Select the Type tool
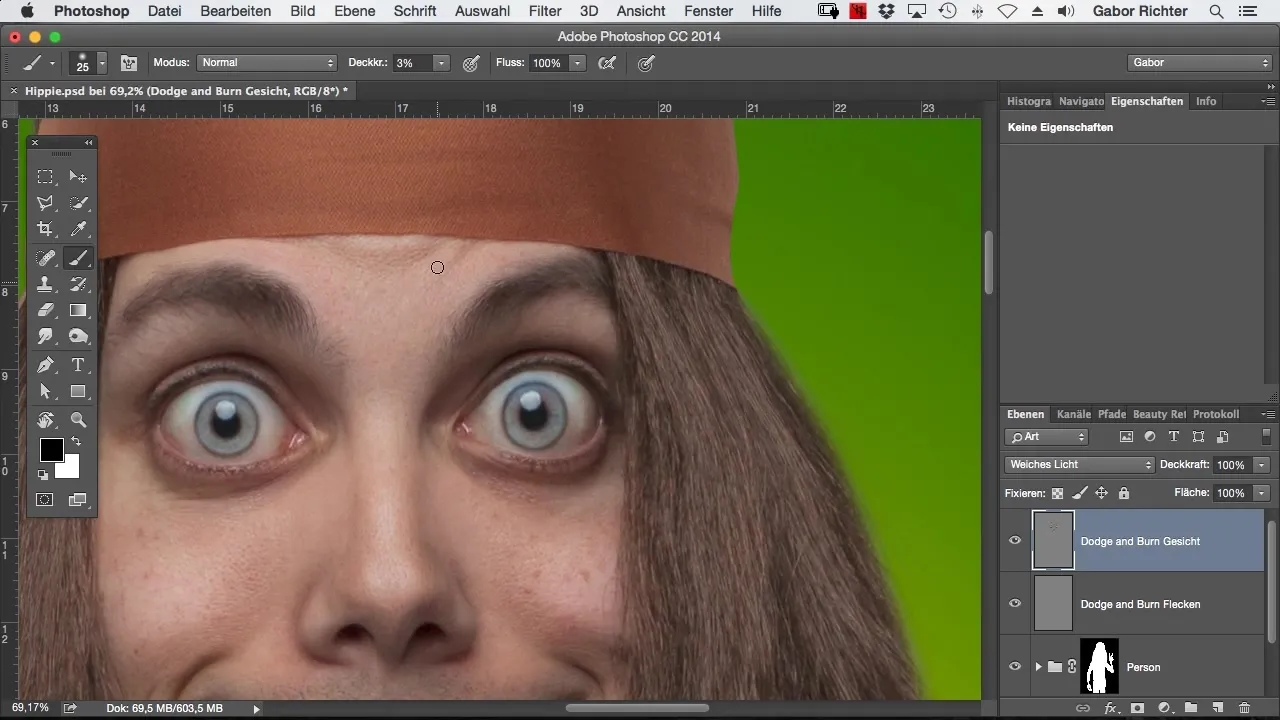The width and height of the screenshot is (1280, 720). [x=78, y=365]
